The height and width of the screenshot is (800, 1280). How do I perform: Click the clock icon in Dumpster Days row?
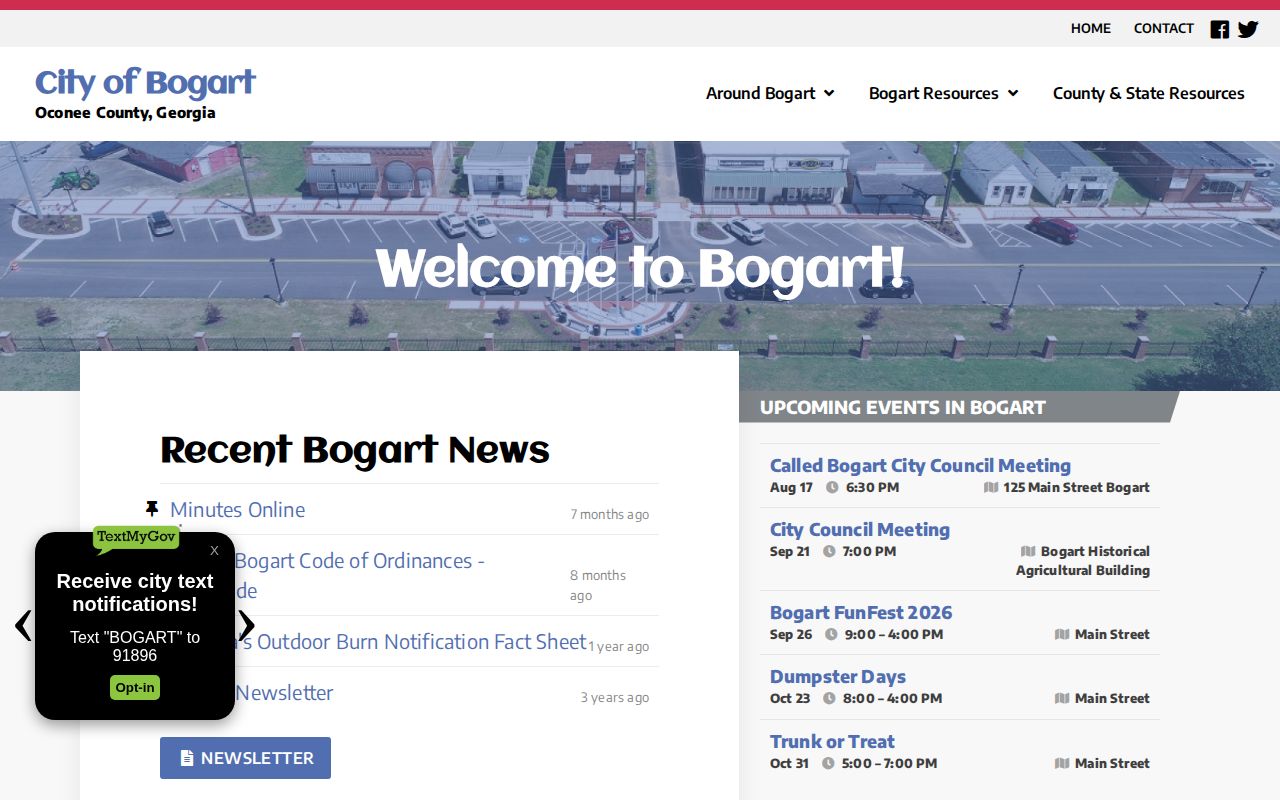click(829, 699)
